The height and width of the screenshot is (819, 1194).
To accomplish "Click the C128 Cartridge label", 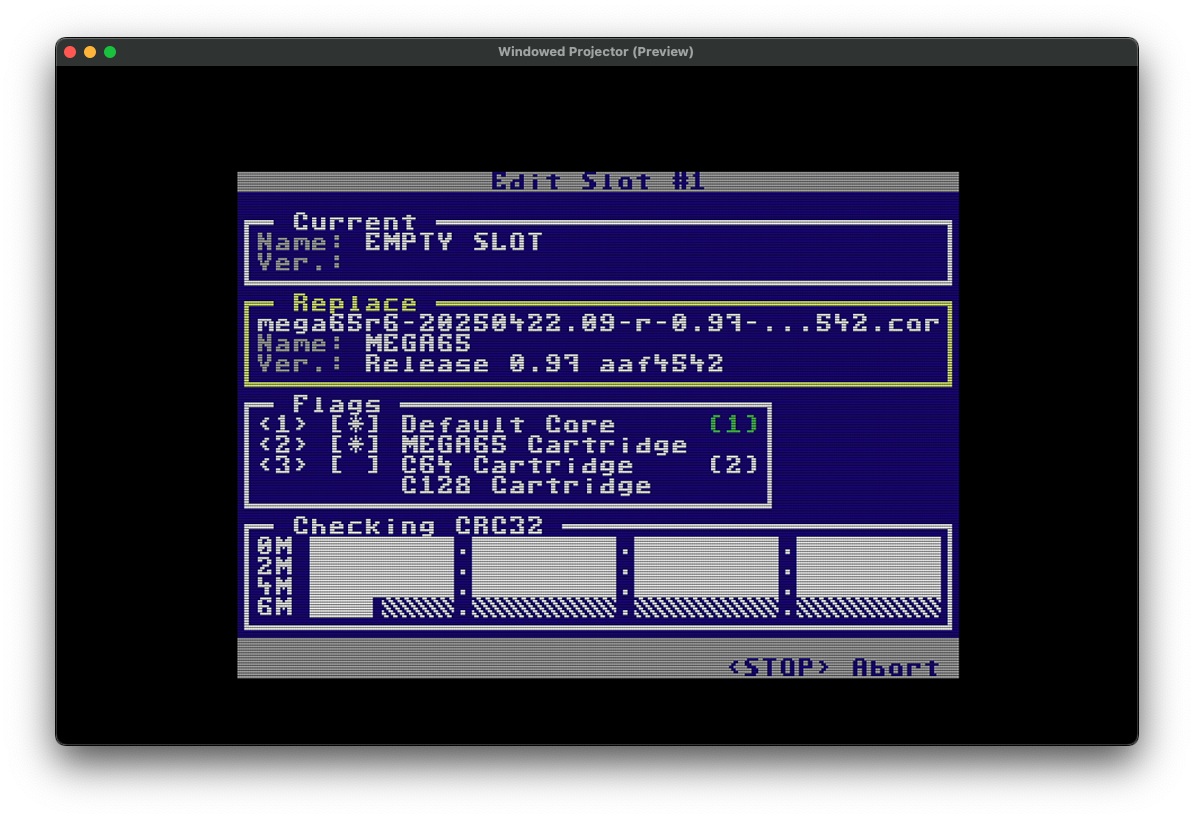I will tap(526, 485).
